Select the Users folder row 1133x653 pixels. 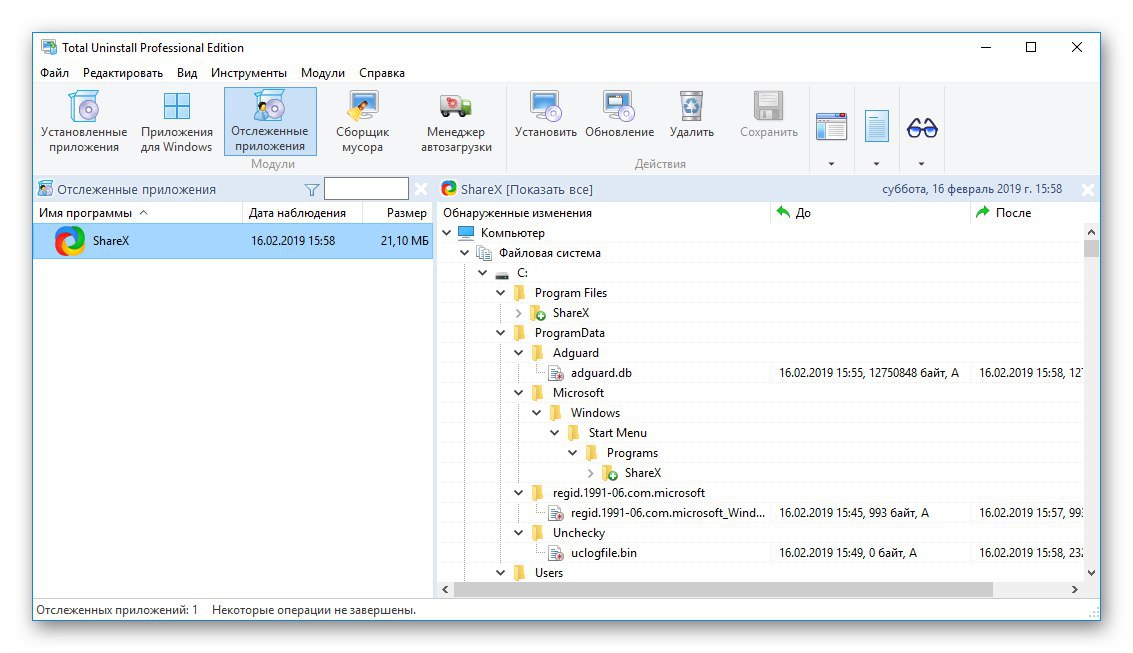pos(548,573)
